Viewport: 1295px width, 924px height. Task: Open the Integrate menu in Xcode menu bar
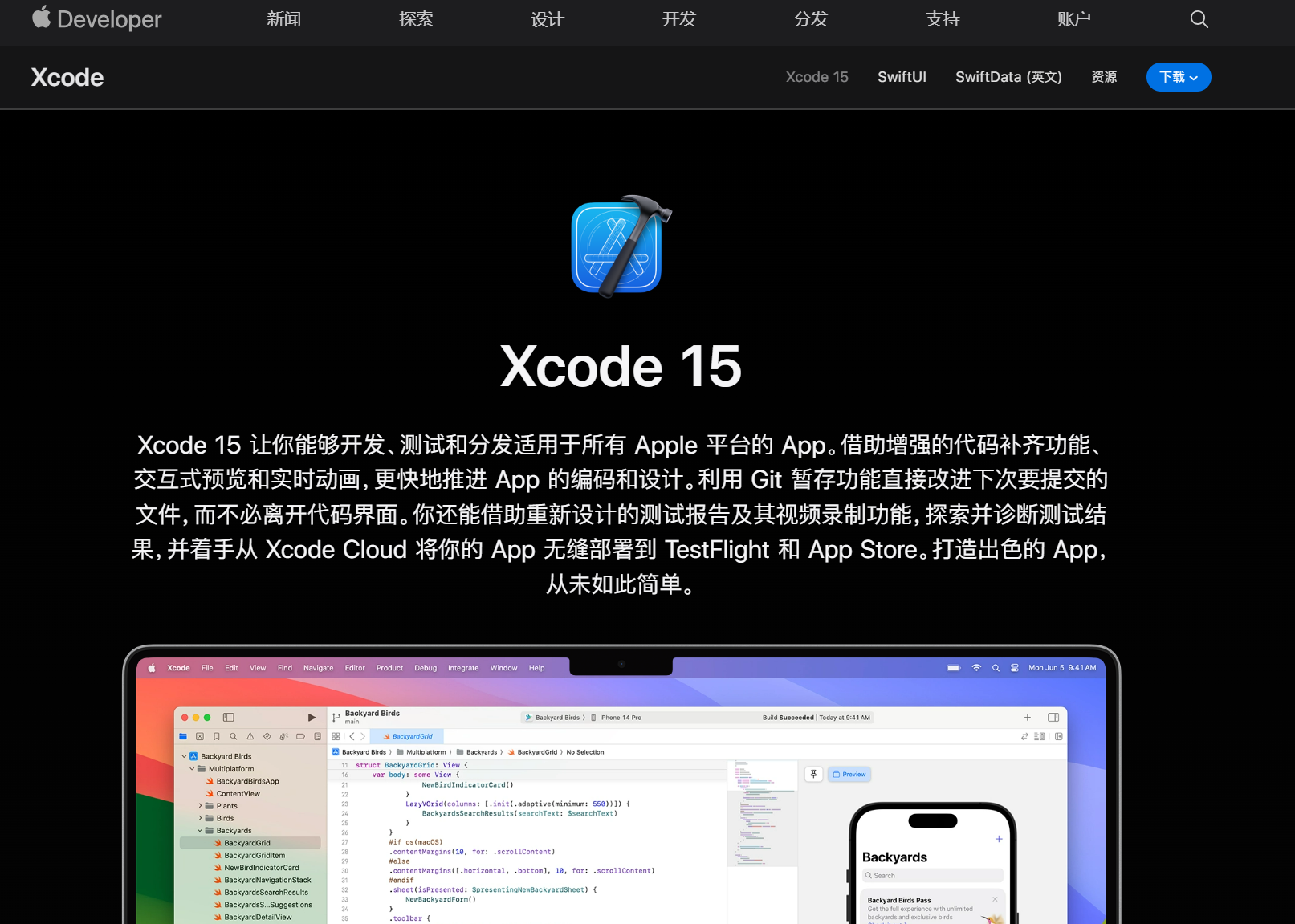pos(463,668)
